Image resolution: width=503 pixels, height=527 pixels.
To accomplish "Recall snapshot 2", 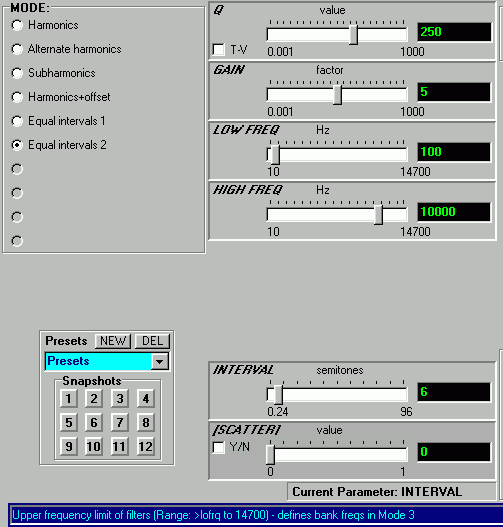I will (94, 399).
